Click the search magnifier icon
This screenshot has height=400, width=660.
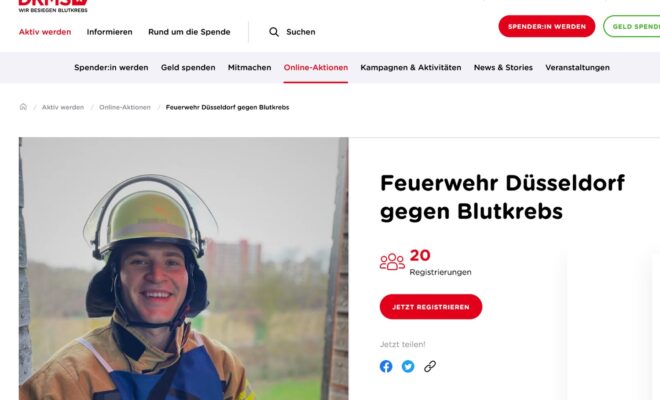(x=274, y=32)
